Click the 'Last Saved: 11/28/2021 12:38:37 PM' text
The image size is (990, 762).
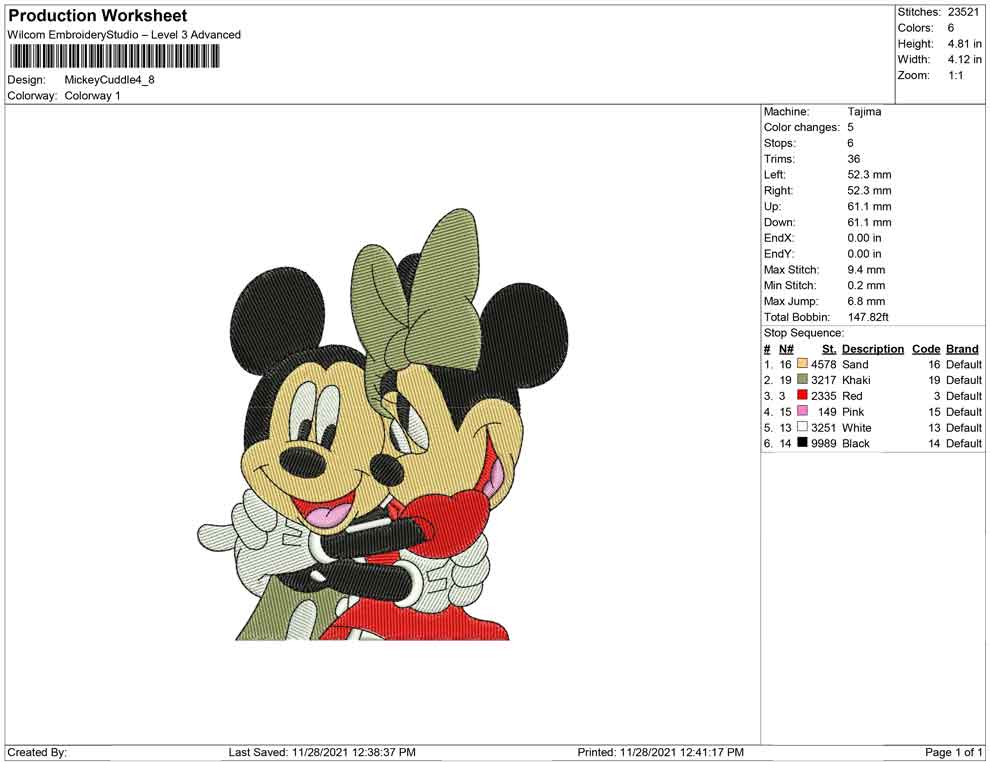click(322, 752)
